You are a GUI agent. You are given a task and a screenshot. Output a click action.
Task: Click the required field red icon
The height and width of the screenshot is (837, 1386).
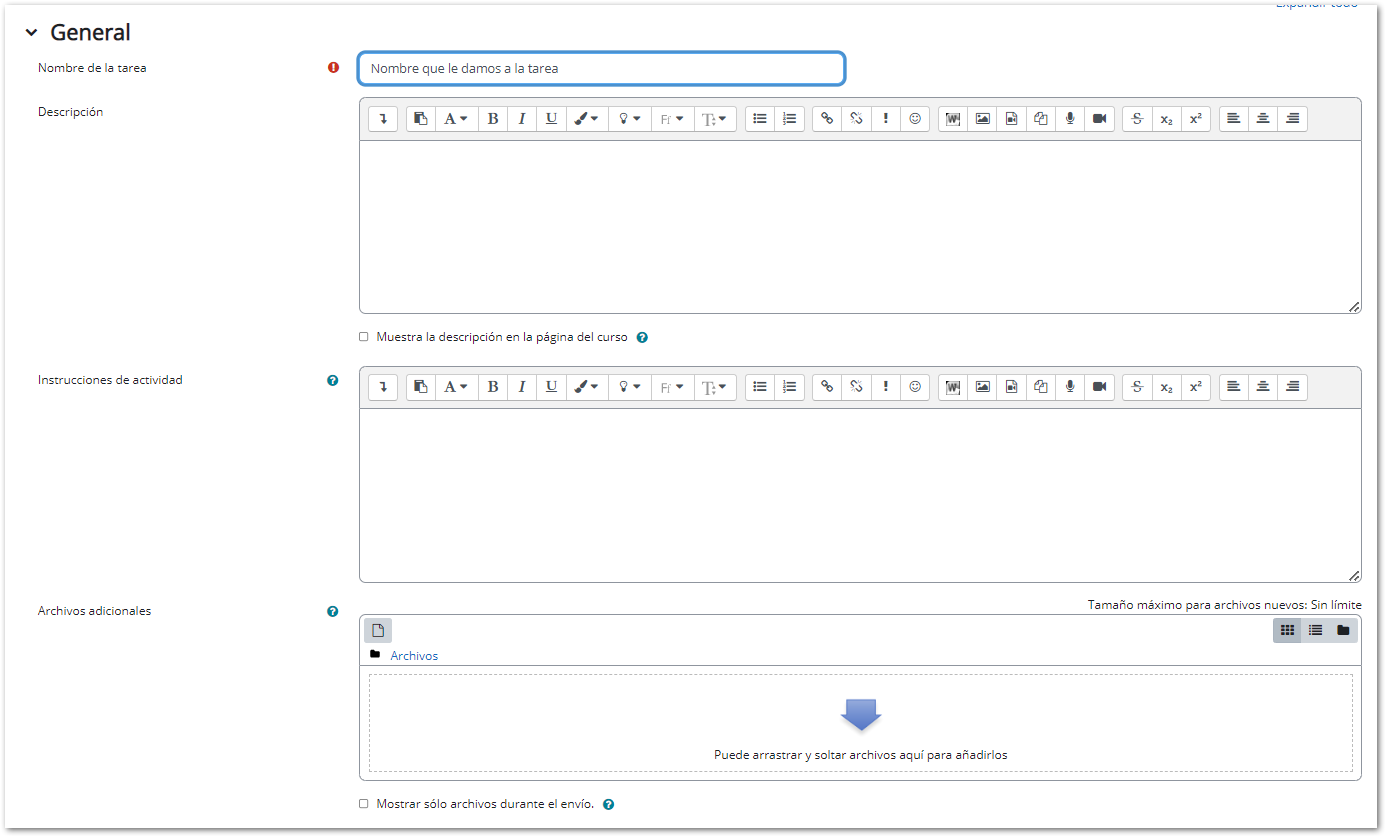pyautogui.click(x=334, y=68)
